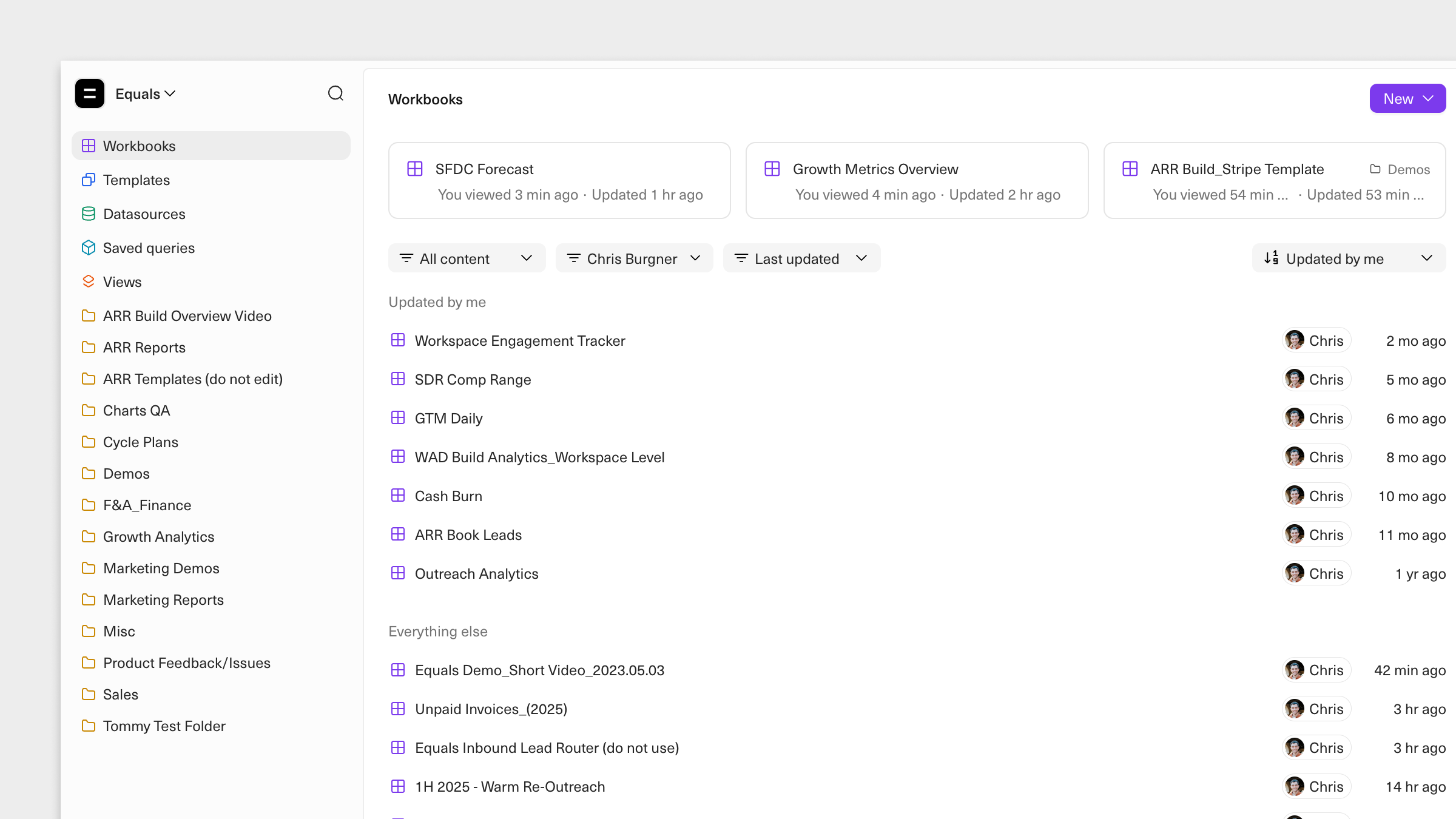Open Unpaid Invoices_(2025) workbook
This screenshot has width=1456, height=819.
point(491,709)
